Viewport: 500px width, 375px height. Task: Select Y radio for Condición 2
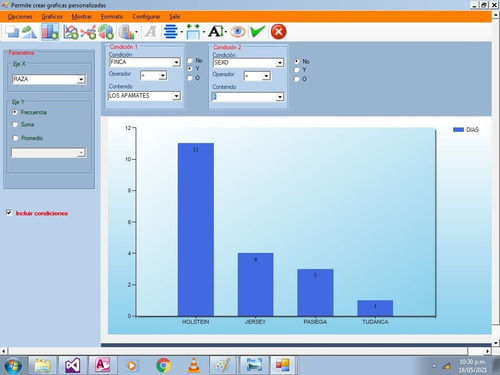pyautogui.click(x=296, y=70)
